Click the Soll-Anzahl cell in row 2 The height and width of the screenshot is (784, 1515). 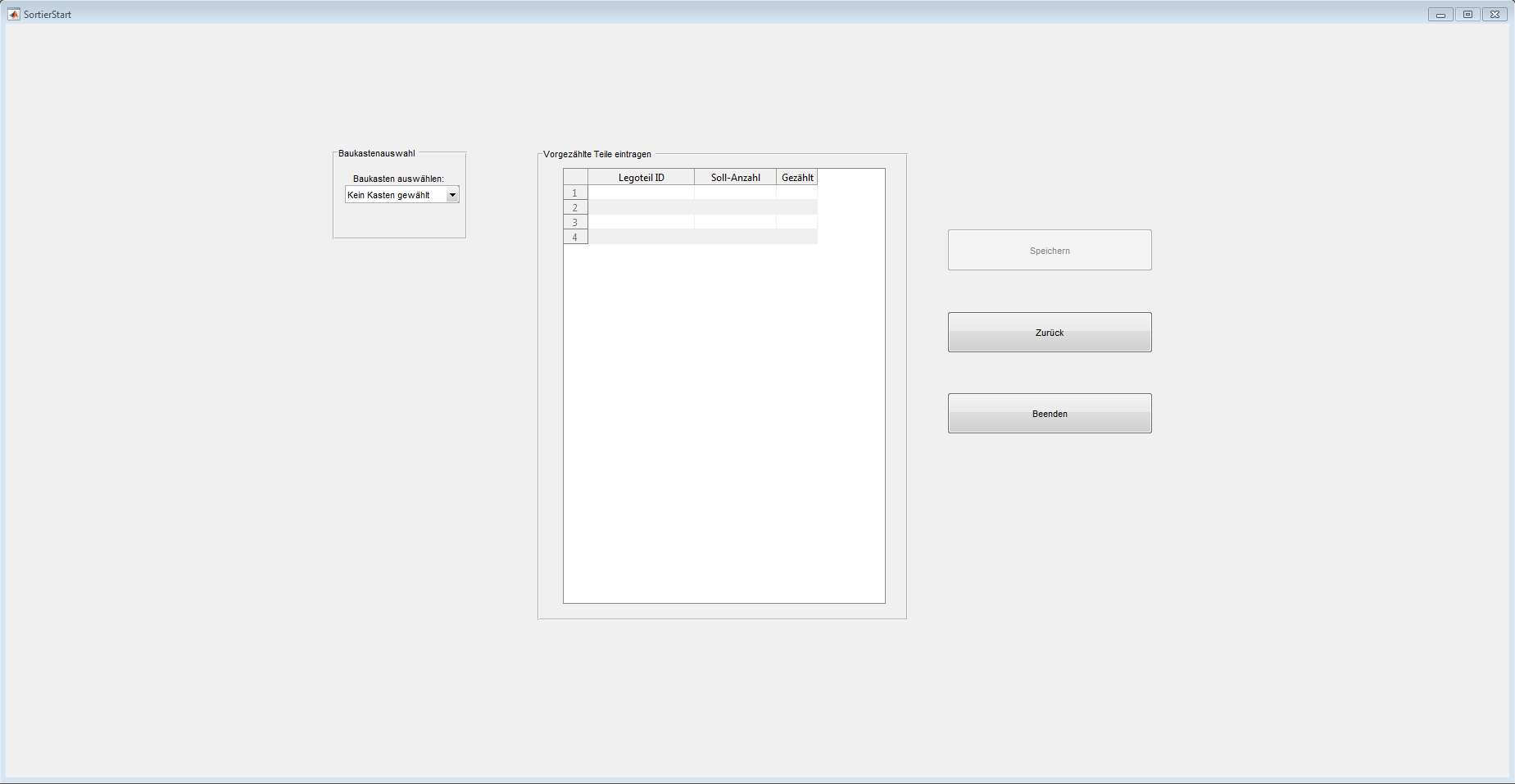tap(735, 208)
